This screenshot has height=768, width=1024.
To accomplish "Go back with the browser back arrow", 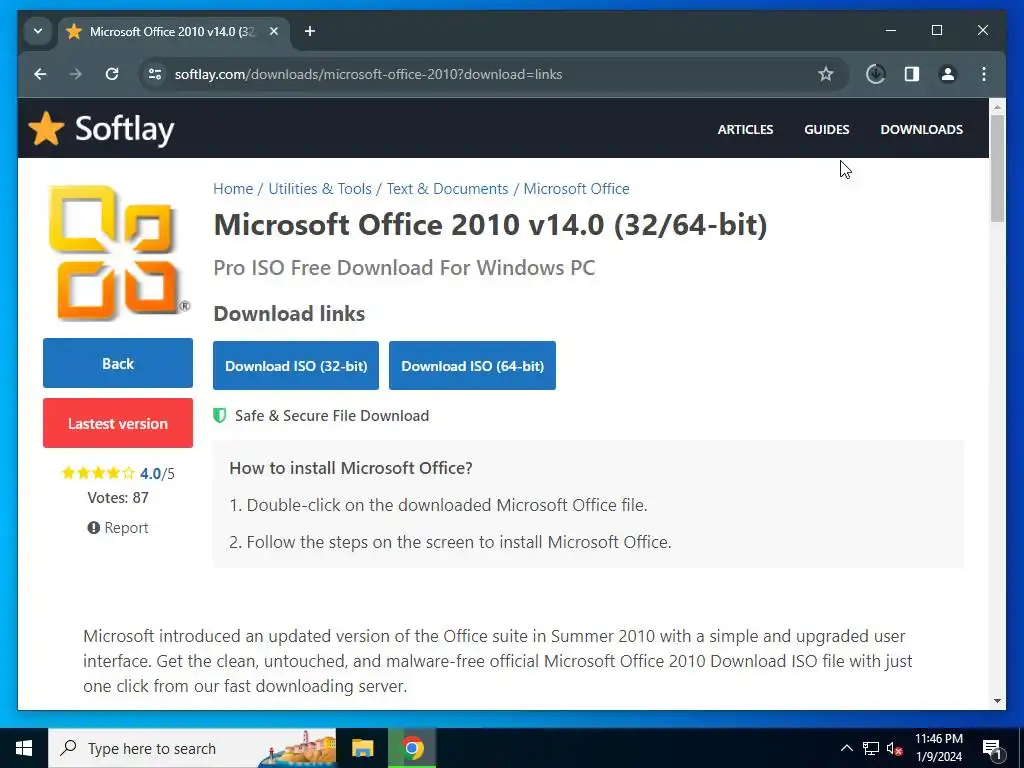I will (x=40, y=74).
